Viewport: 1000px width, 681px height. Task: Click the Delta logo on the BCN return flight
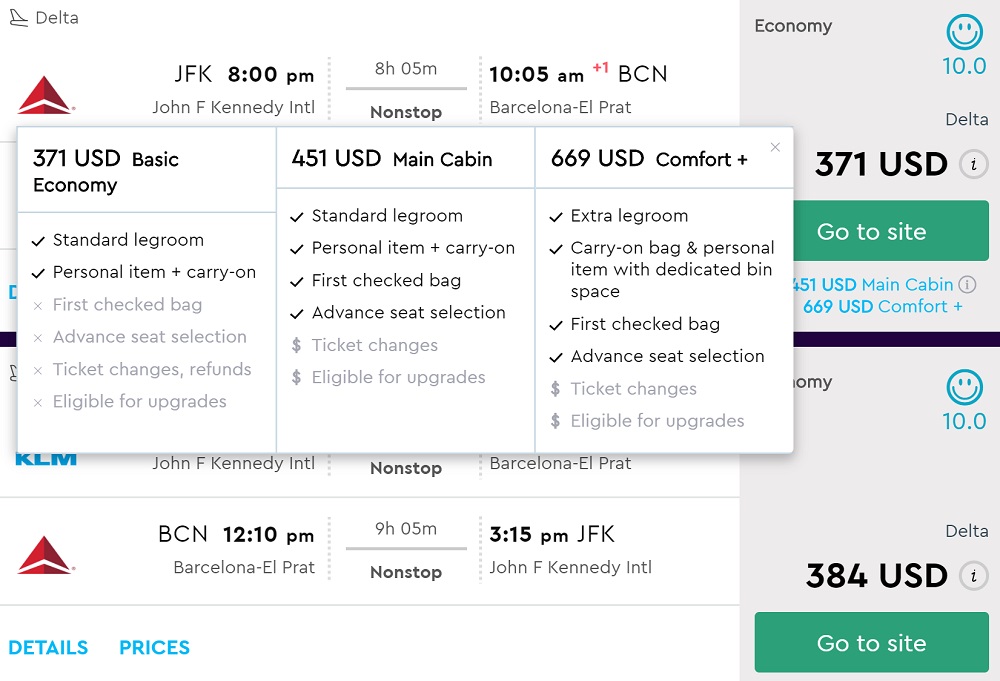(45, 554)
